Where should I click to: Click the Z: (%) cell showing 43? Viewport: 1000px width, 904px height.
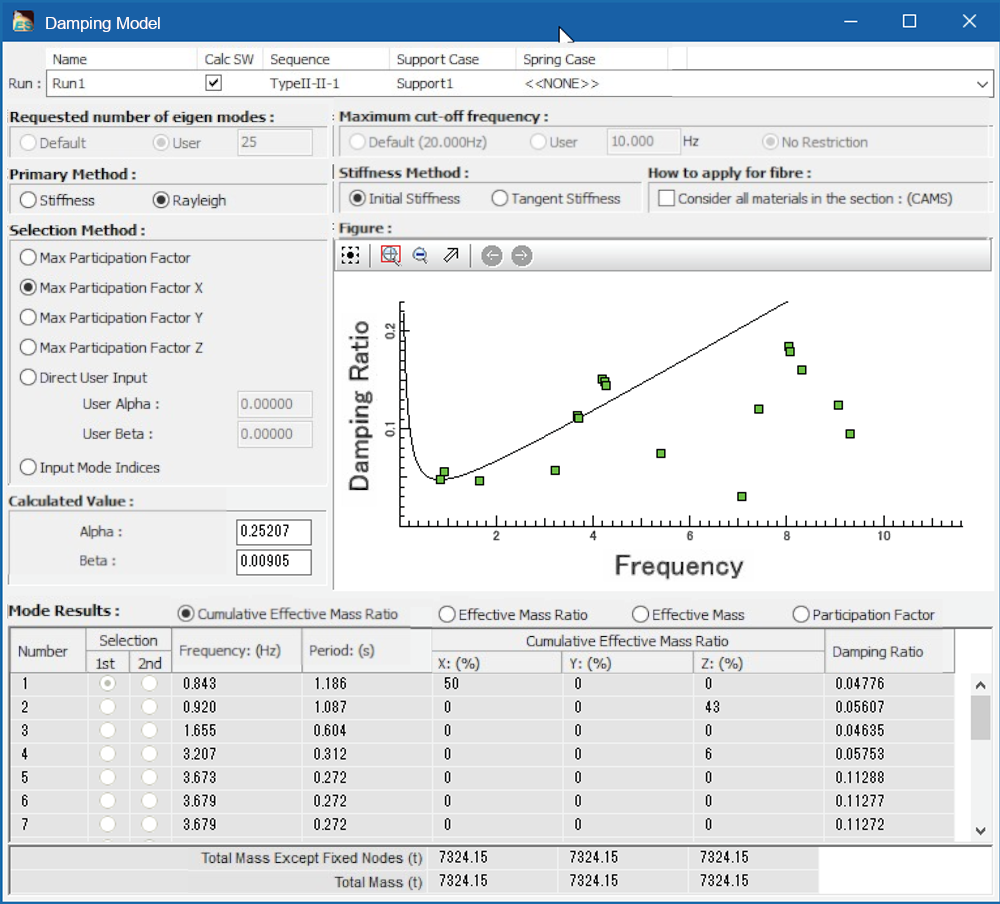point(758,707)
